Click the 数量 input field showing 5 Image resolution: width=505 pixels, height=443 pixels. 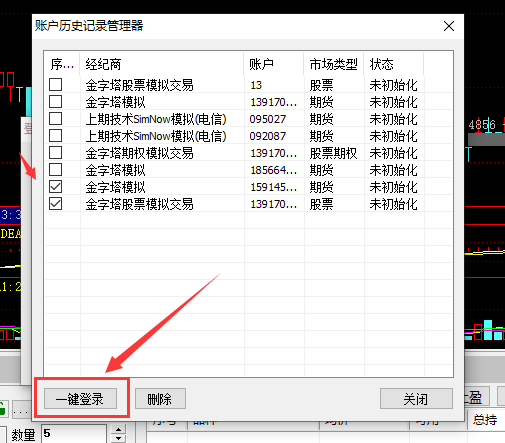(x=74, y=434)
